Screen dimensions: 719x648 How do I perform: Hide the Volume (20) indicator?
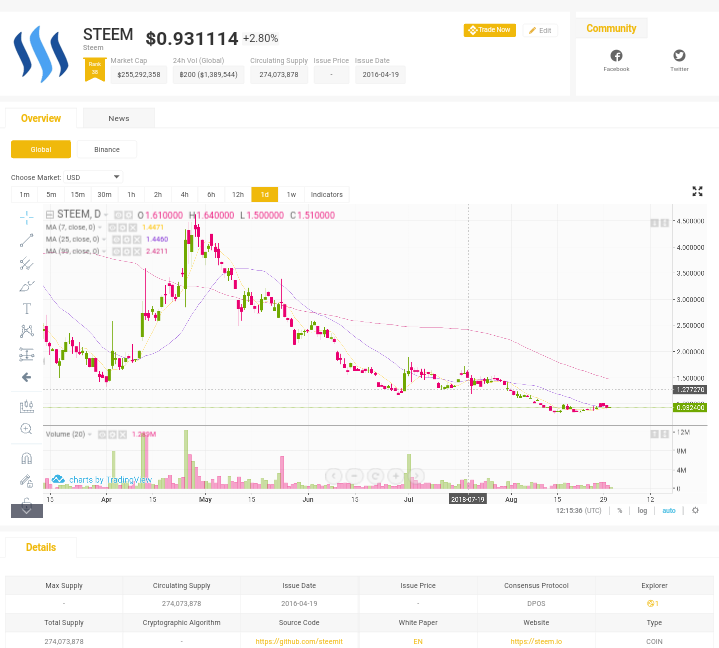pos(102,434)
